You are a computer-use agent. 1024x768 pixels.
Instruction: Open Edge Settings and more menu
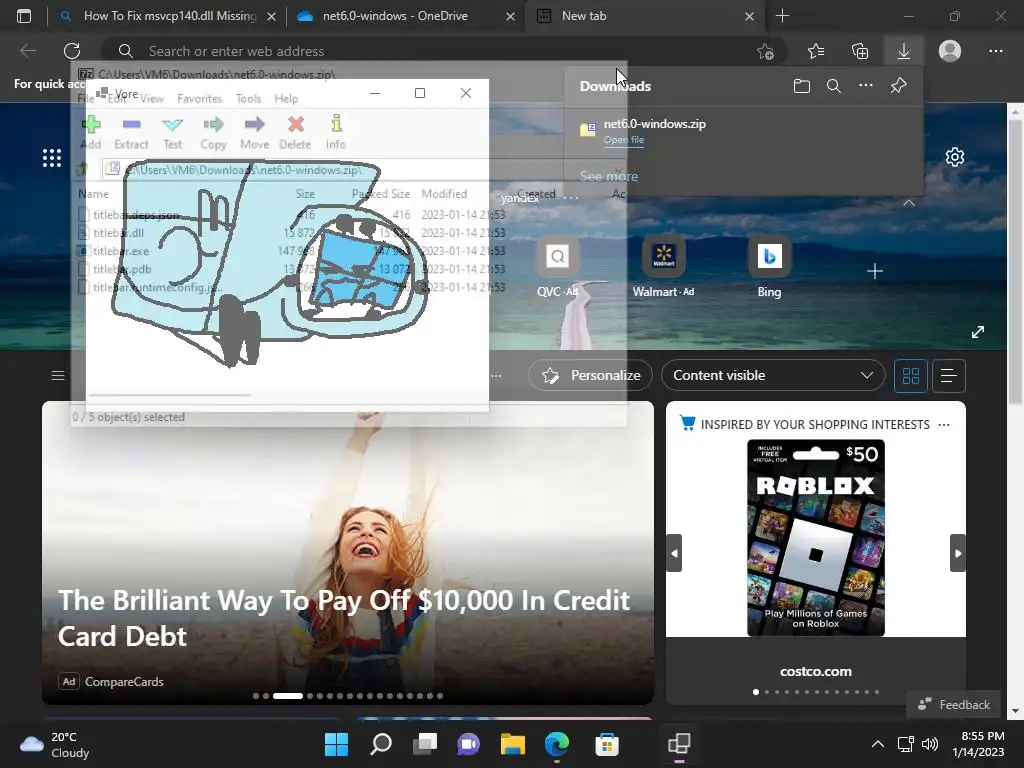point(995,51)
